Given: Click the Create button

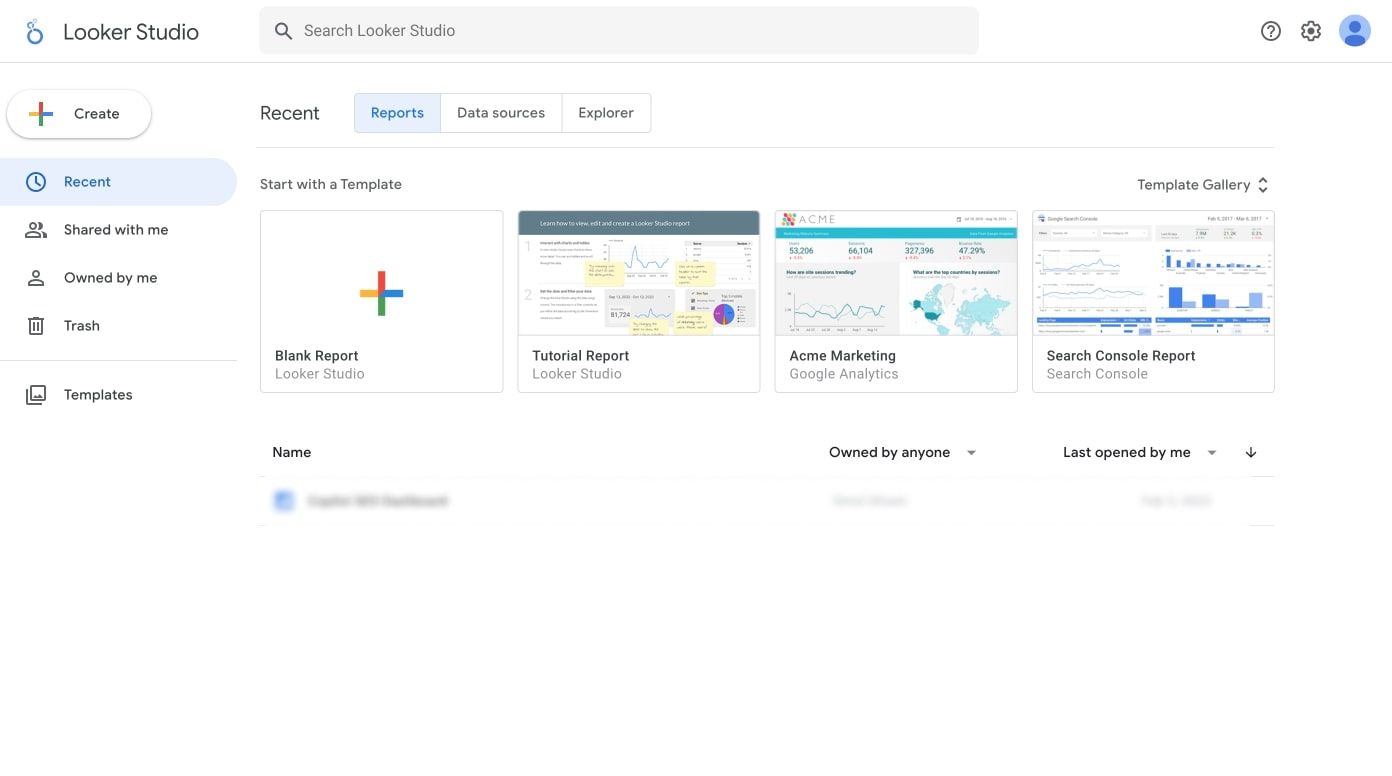Looking at the screenshot, I should [x=79, y=114].
